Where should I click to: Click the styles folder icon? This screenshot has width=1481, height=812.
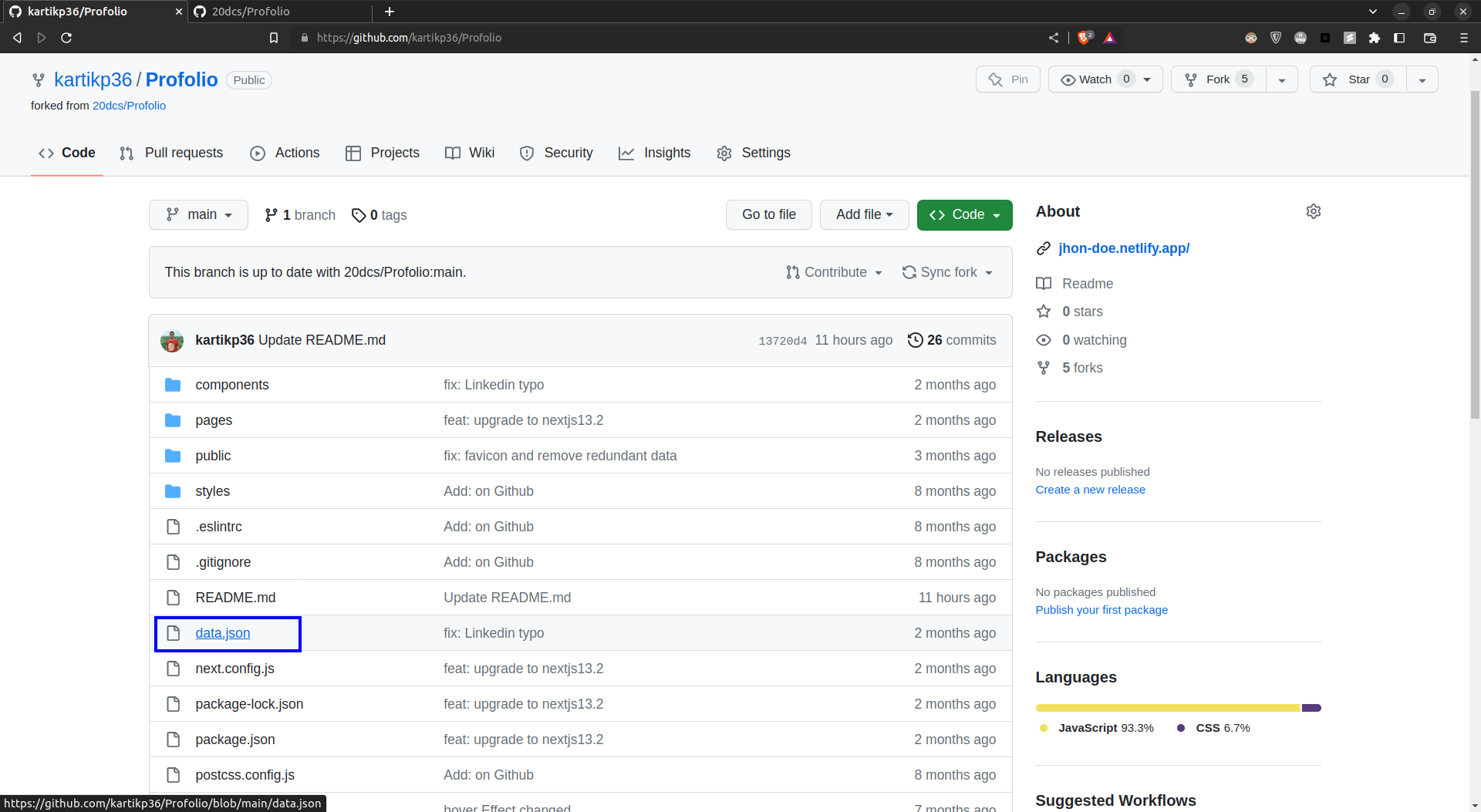point(172,490)
